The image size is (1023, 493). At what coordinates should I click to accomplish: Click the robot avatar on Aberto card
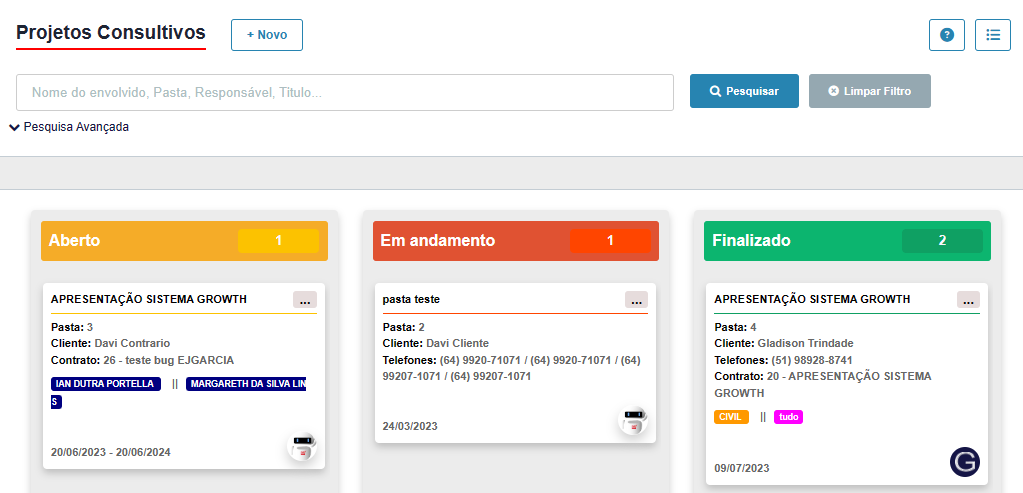click(303, 447)
